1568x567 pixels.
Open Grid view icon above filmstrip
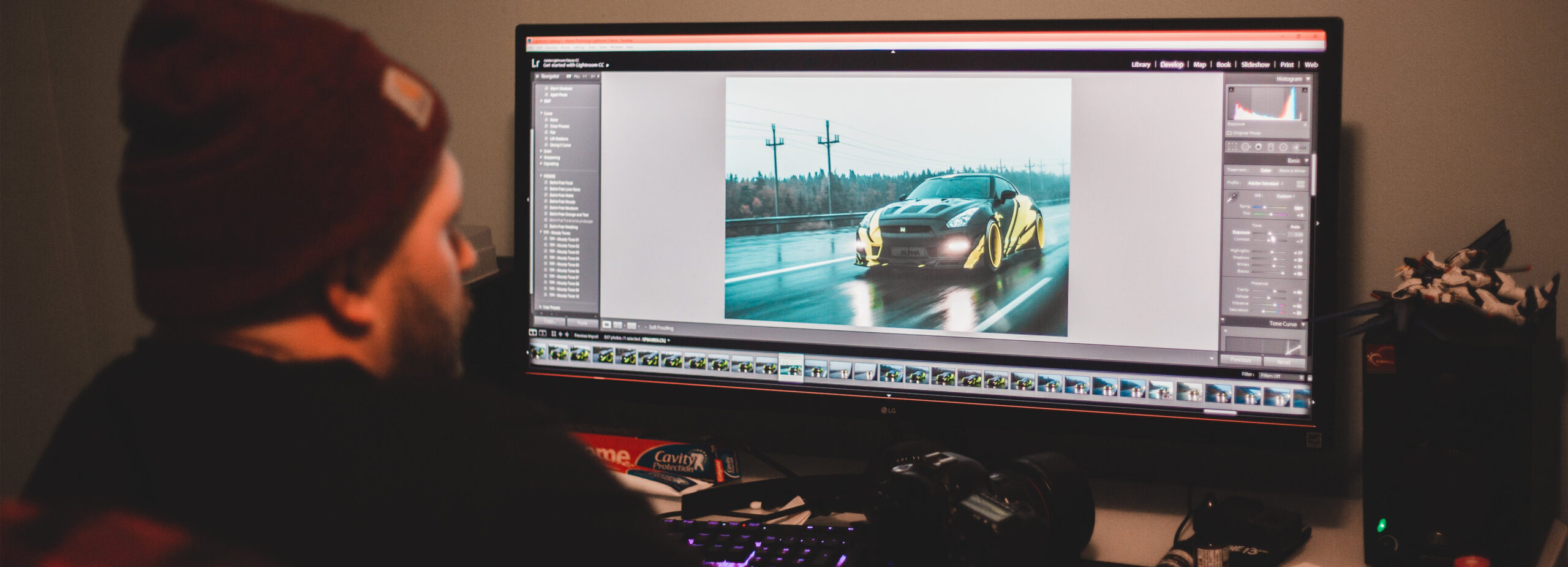(x=554, y=333)
